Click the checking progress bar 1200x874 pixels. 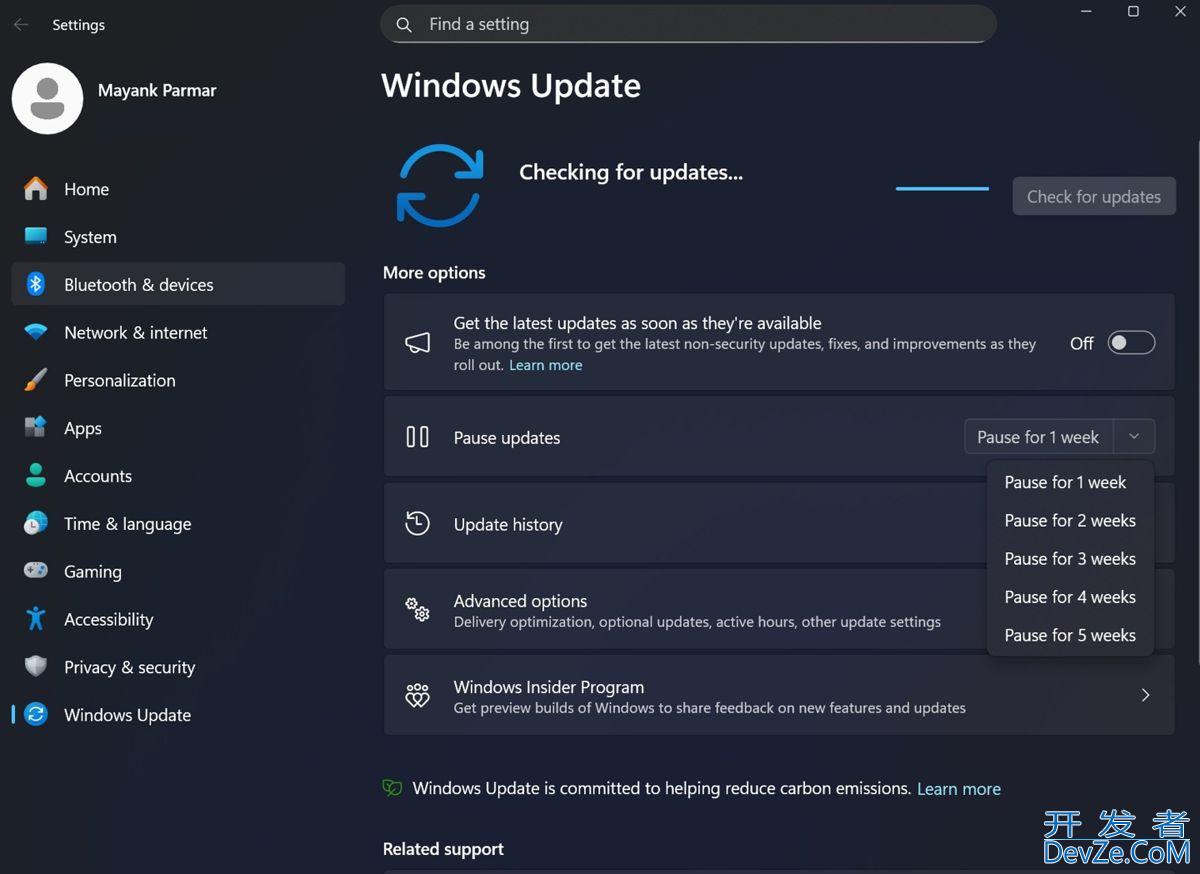click(x=942, y=188)
